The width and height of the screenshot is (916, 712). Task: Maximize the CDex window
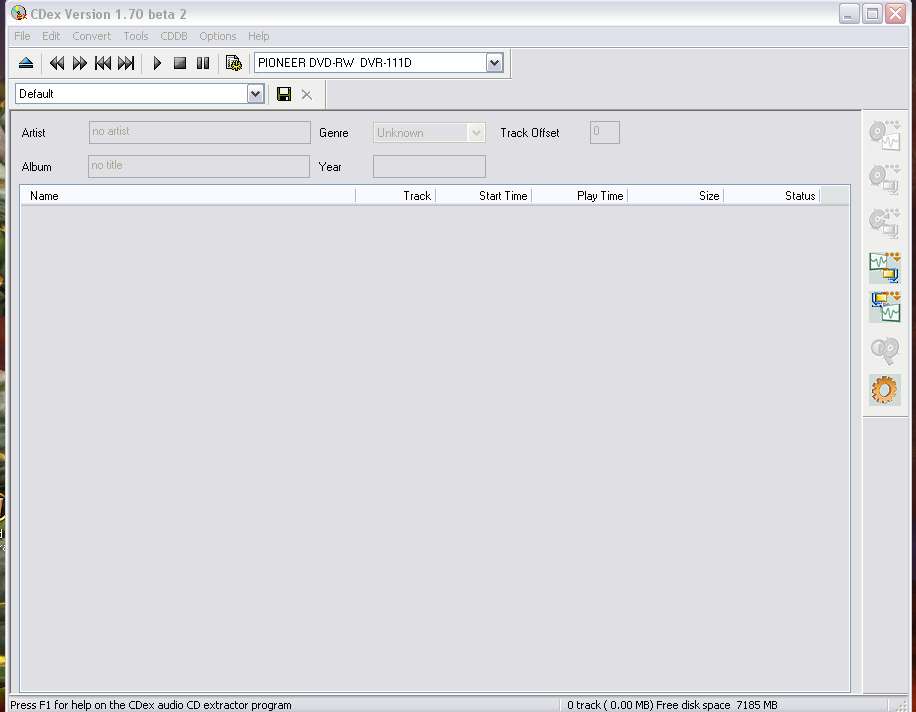click(872, 13)
